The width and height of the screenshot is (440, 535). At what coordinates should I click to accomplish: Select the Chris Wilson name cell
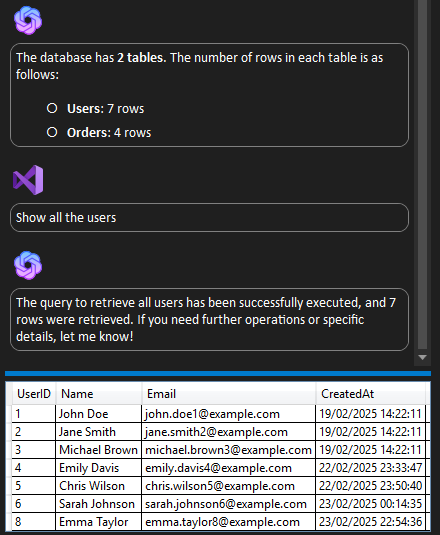click(99, 486)
